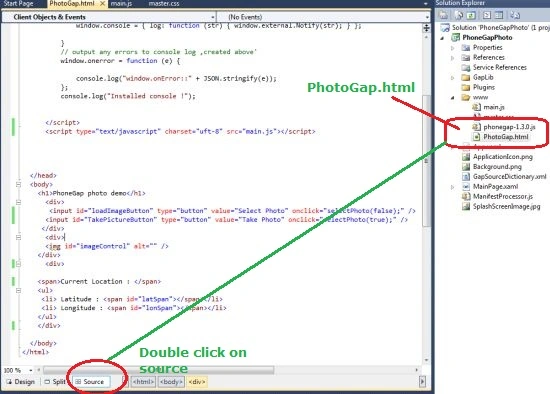Viewport: 550px width, 394px height.
Task: Click Show All Files toolbar icon
Action: (459, 15)
